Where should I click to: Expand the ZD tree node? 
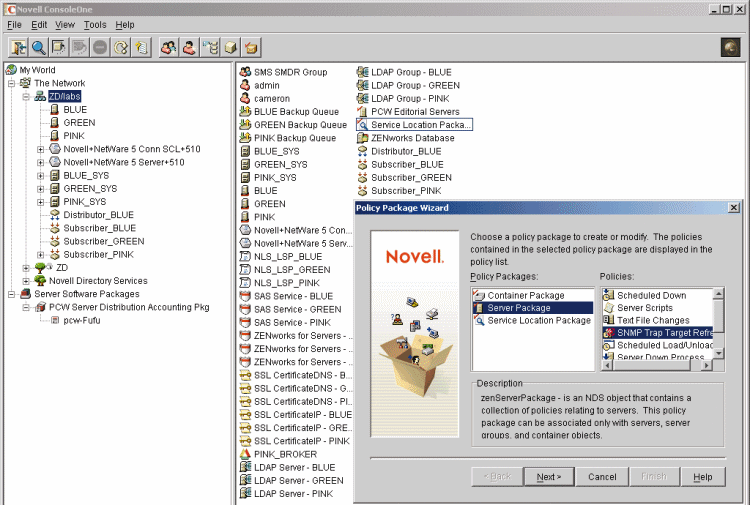26,268
